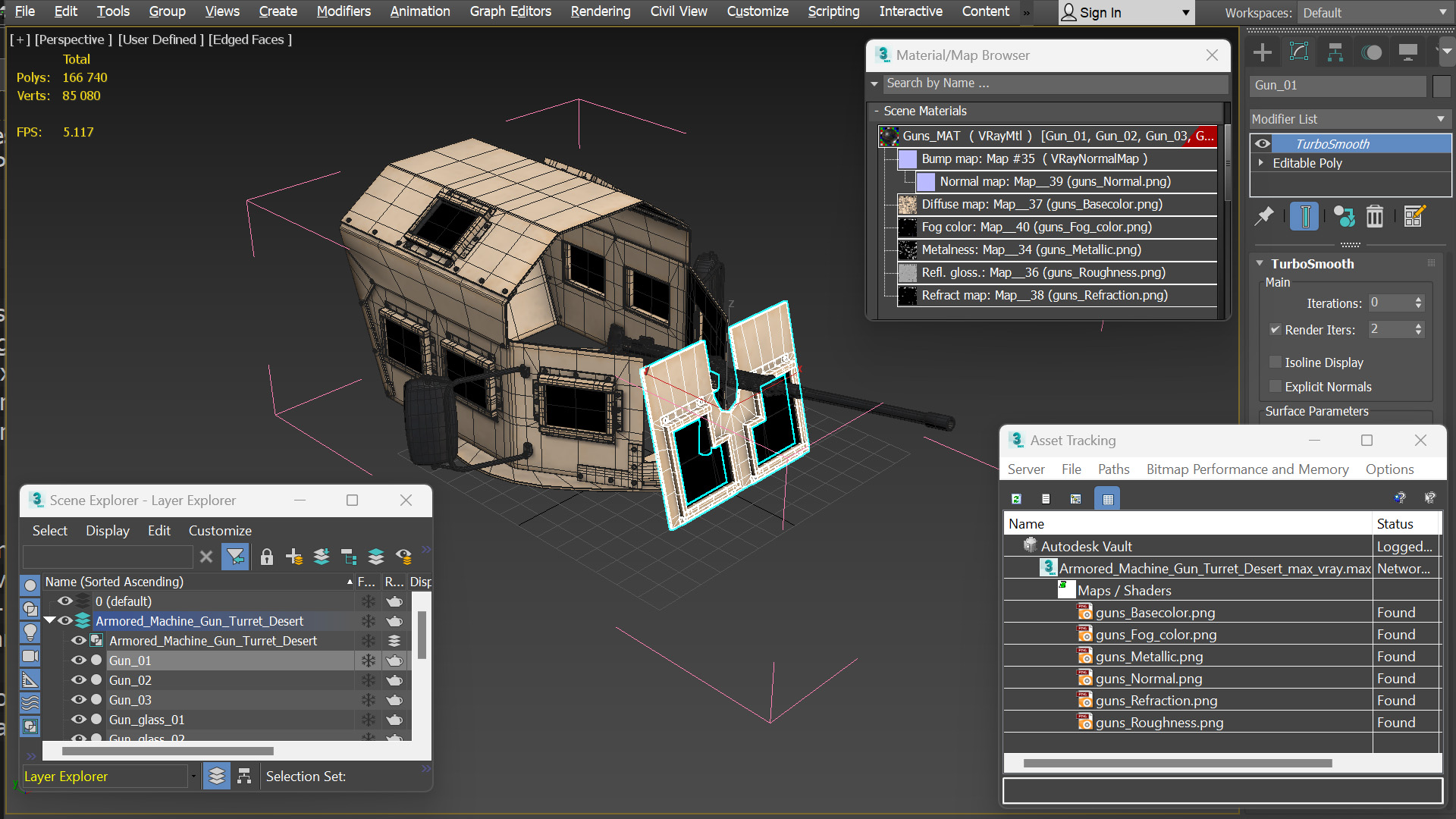1456x819 pixels.
Task: Click the Search by Name field
Action: pos(1056,83)
